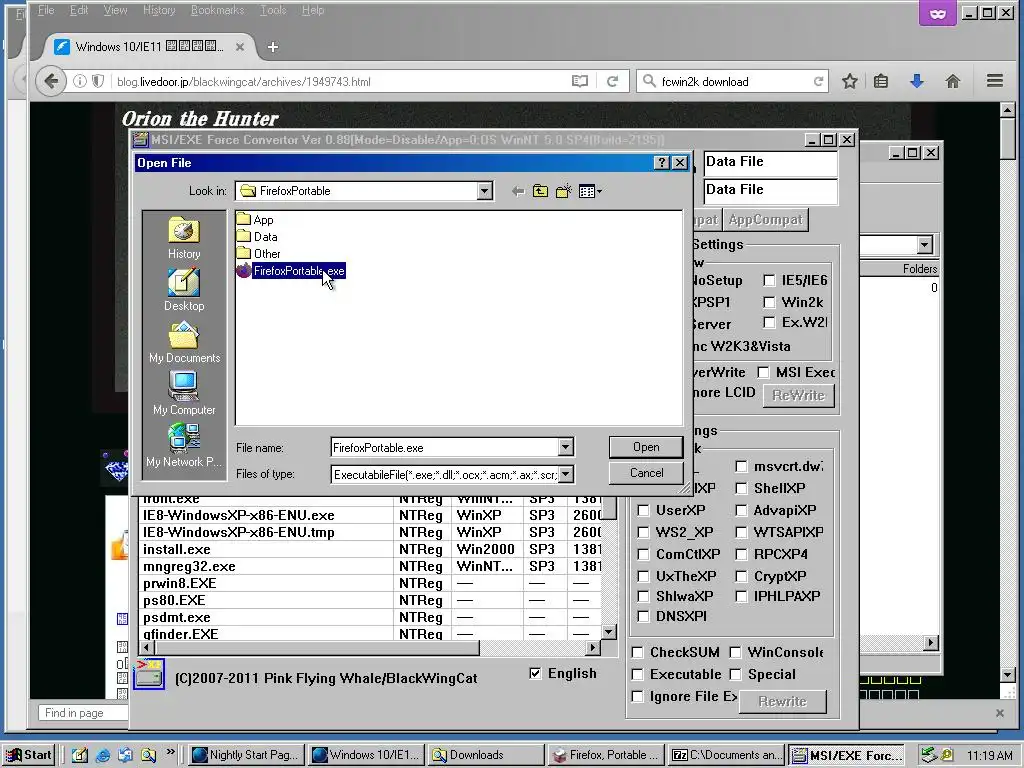1024x768 pixels.
Task: Enable the IE5/IE6 checkbox
Action: point(769,280)
